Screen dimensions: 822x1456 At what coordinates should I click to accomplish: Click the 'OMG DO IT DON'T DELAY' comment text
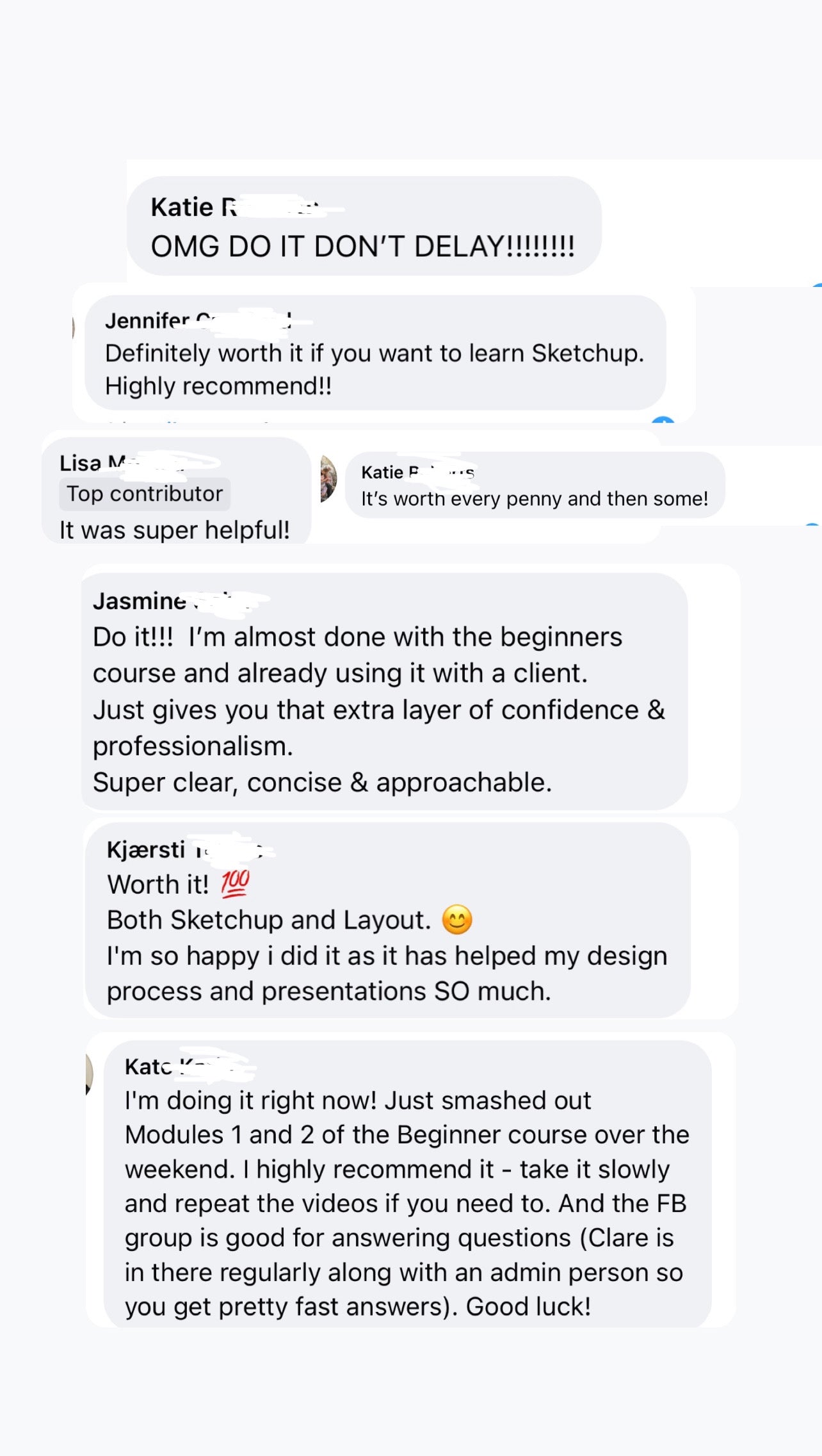click(x=362, y=247)
